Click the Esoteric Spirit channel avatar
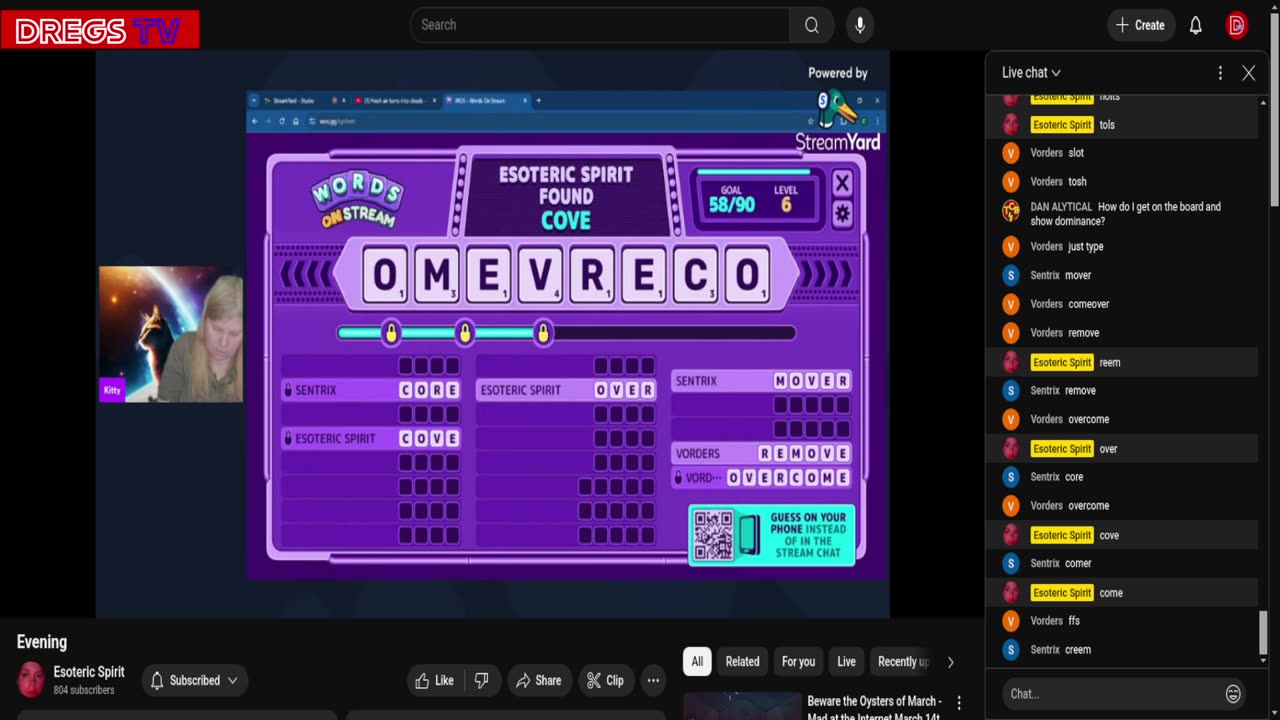This screenshot has height=720, width=1280. pos(31,680)
